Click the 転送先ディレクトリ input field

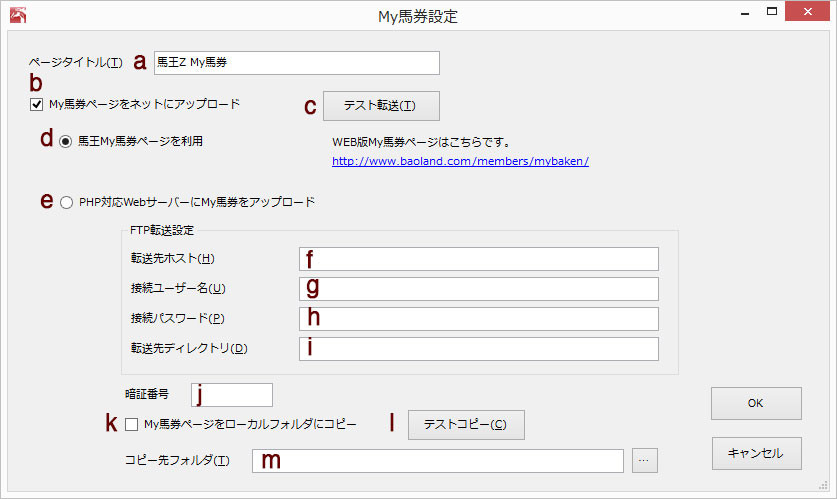(479, 348)
